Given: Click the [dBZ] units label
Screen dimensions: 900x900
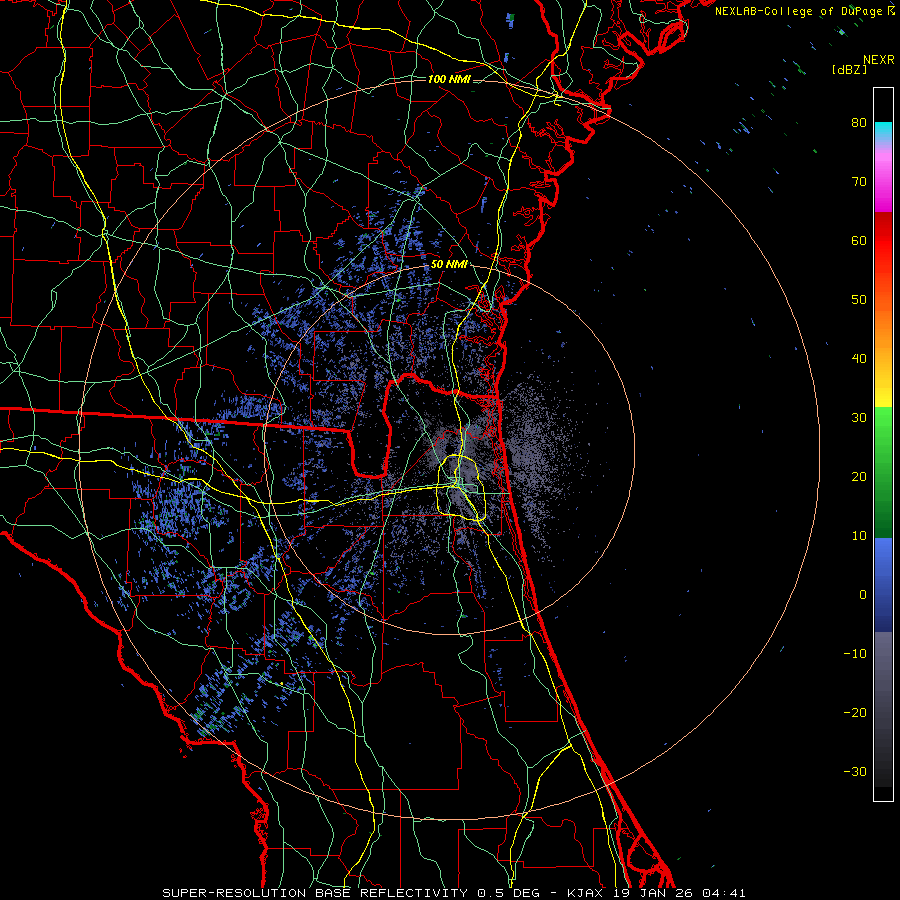Looking at the screenshot, I should tap(849, 69).
